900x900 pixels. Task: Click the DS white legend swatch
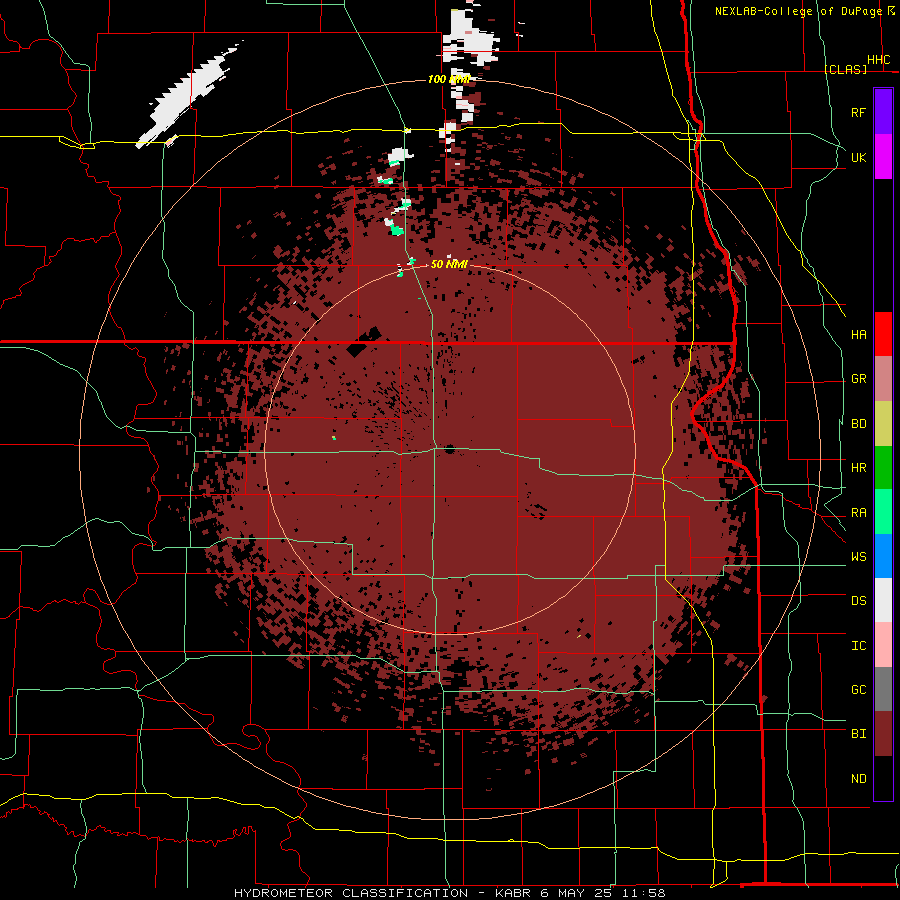coord(883,600)
